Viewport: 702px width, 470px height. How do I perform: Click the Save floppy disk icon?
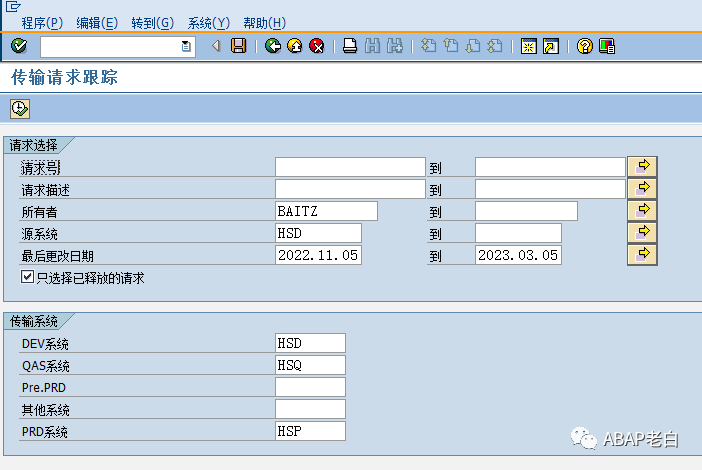239,46
